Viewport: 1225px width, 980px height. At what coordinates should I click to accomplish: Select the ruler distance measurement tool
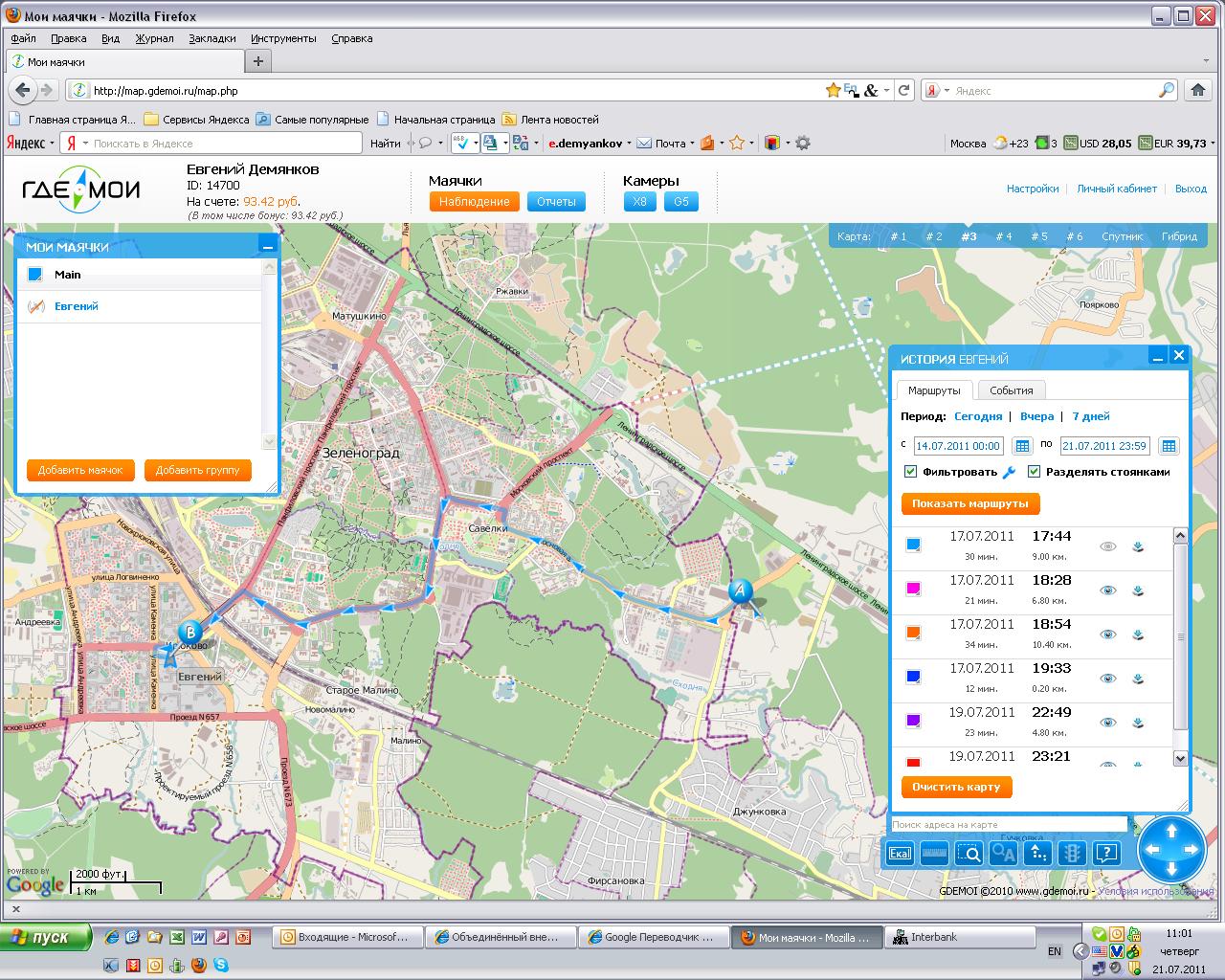934,854
